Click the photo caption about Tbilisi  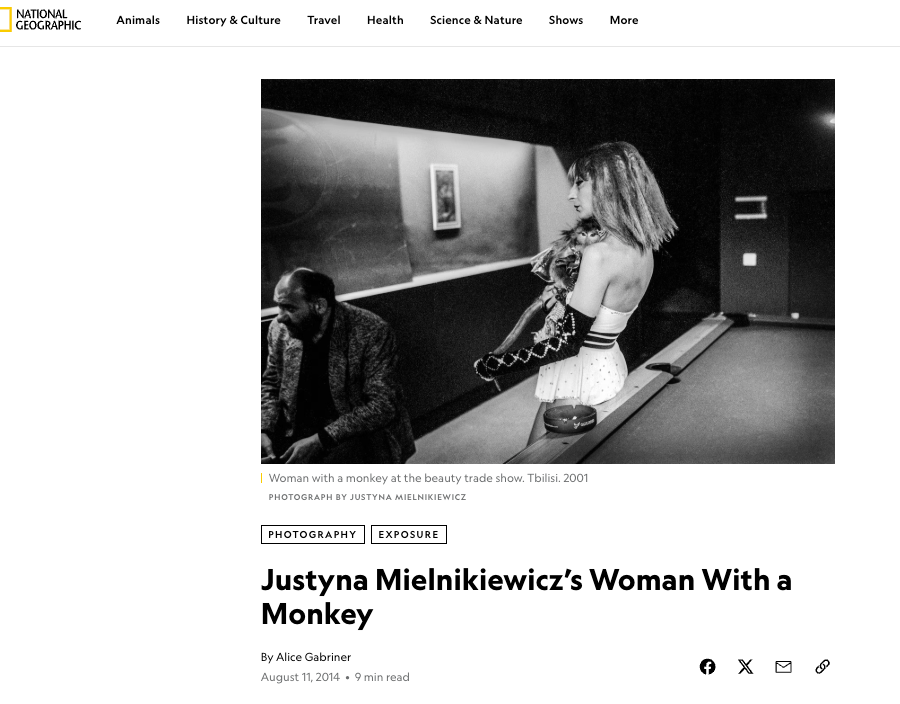pos(428,478)
